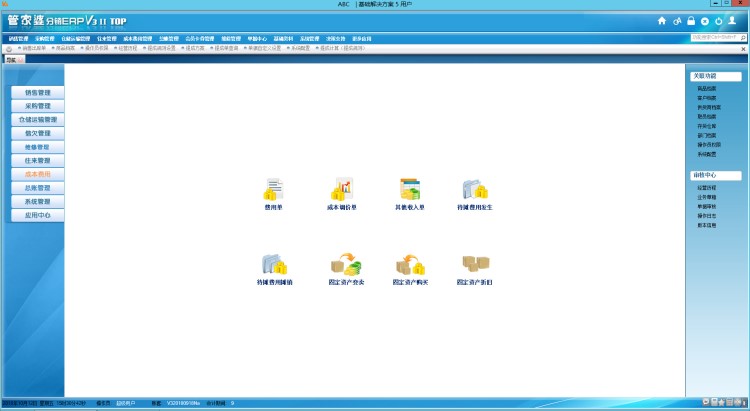Select 维修管理 button in left sidebar
Viewport: 750px width, 411px height.
(37, 147)
